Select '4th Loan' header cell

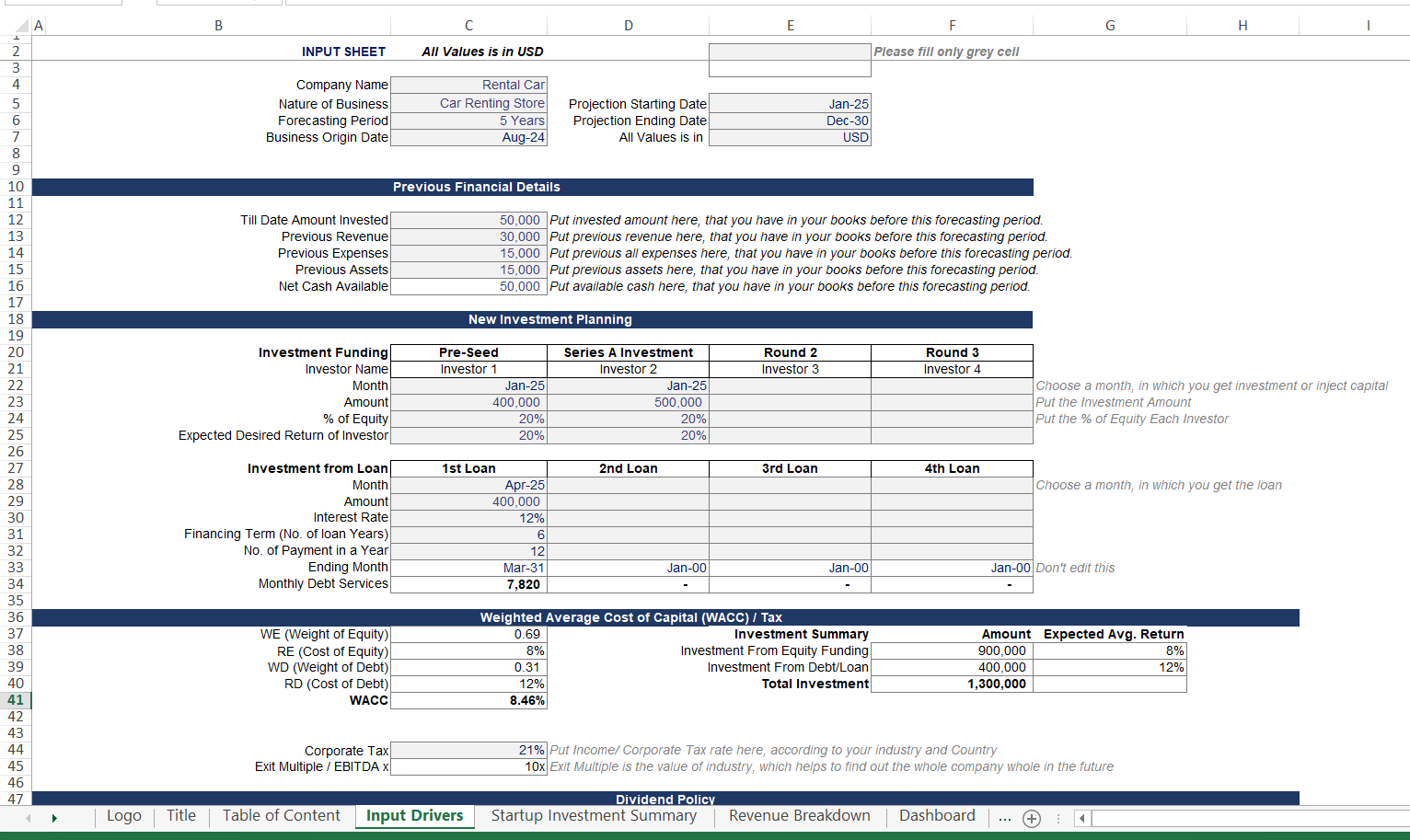(952, 468)
